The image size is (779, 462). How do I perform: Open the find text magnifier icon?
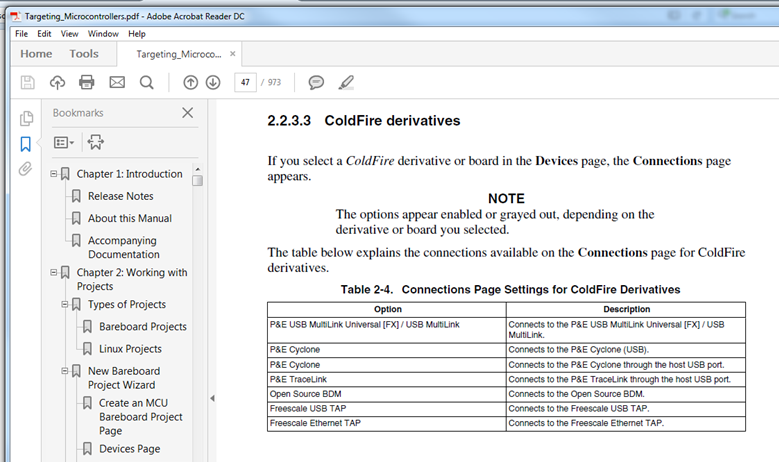(147, 82)
